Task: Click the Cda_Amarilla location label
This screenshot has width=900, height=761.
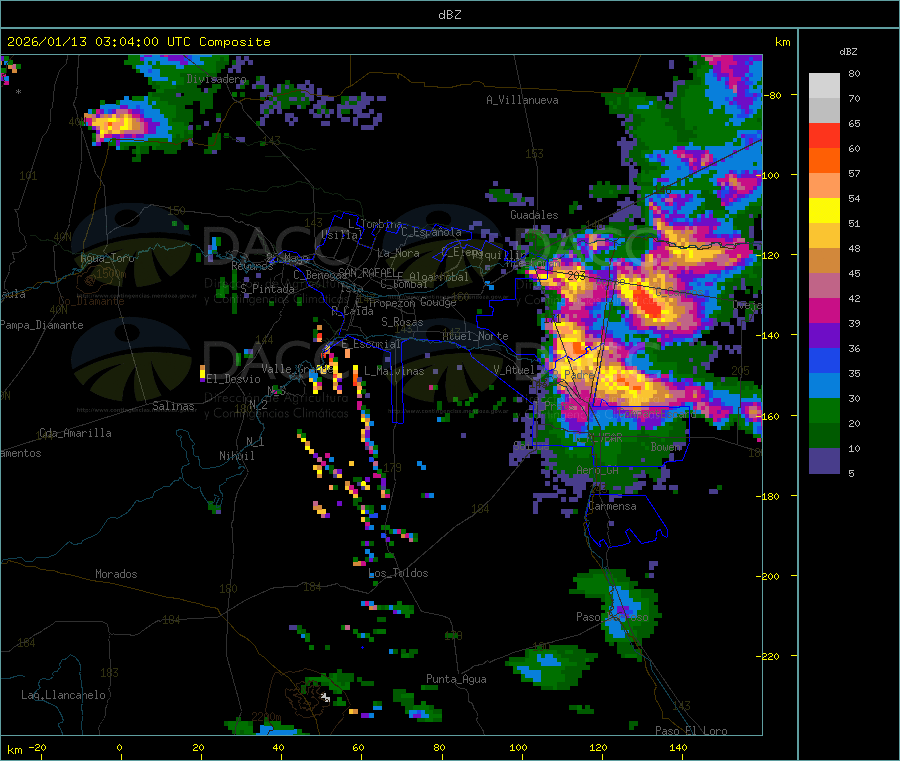Action: pyautogui.click(x=75, y=433)
